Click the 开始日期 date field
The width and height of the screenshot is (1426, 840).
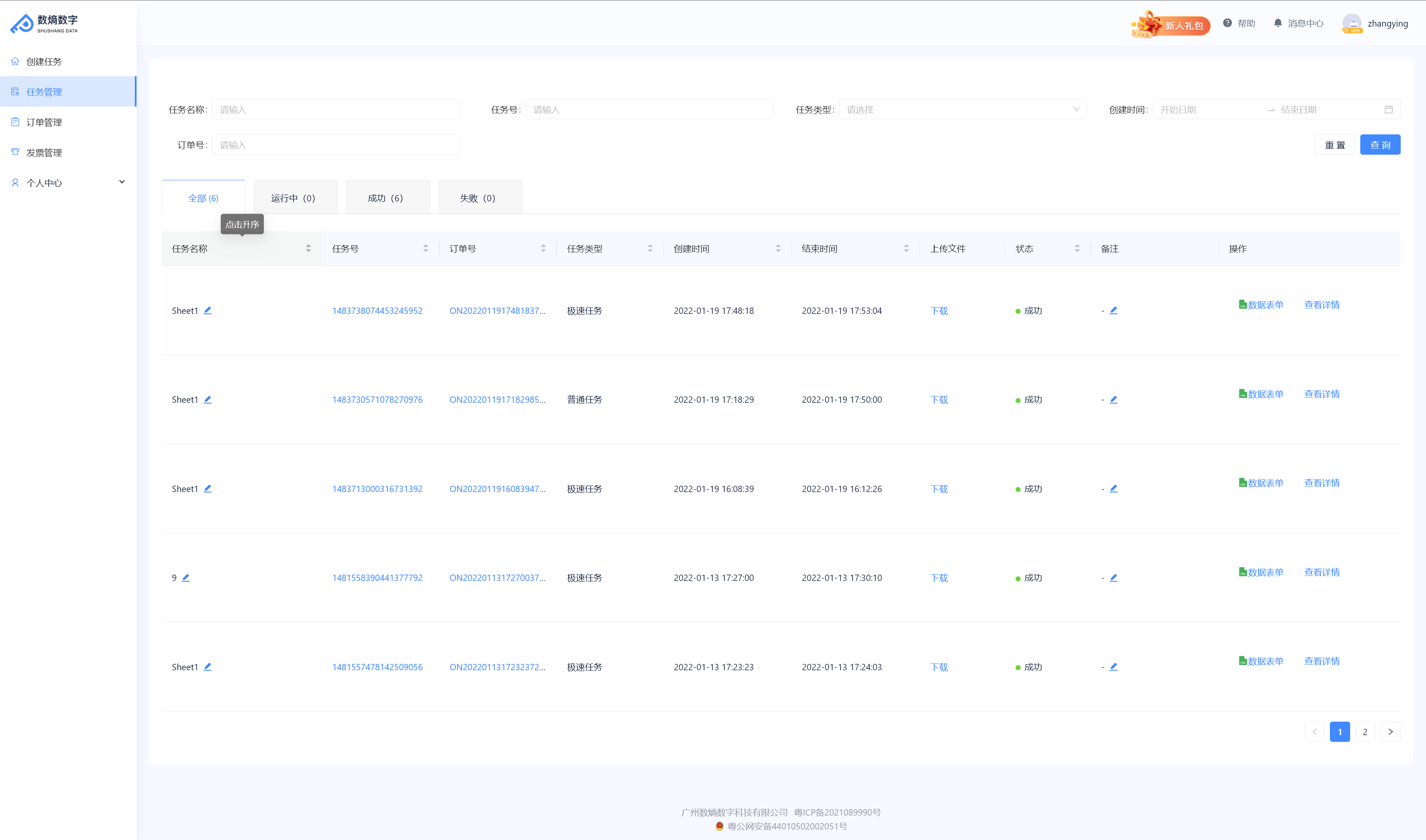1209,110
